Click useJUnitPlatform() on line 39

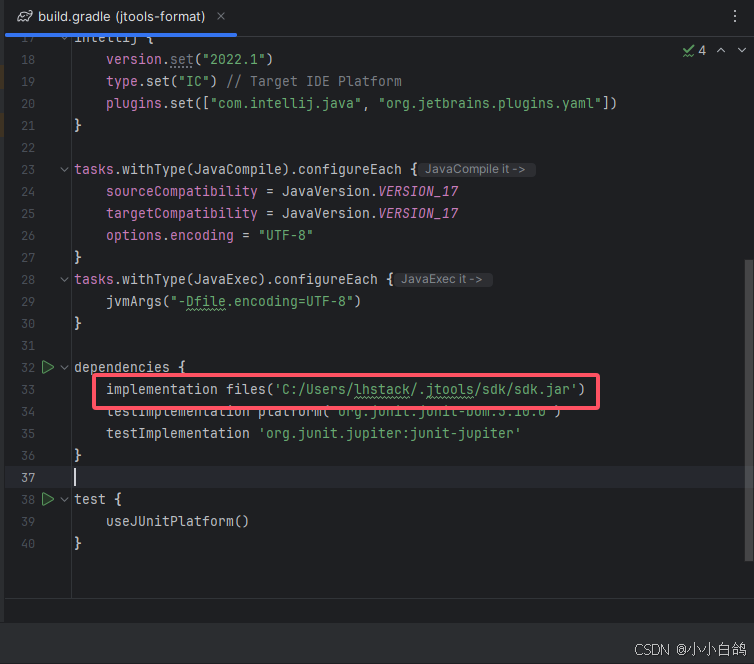[x=177, y=521]
